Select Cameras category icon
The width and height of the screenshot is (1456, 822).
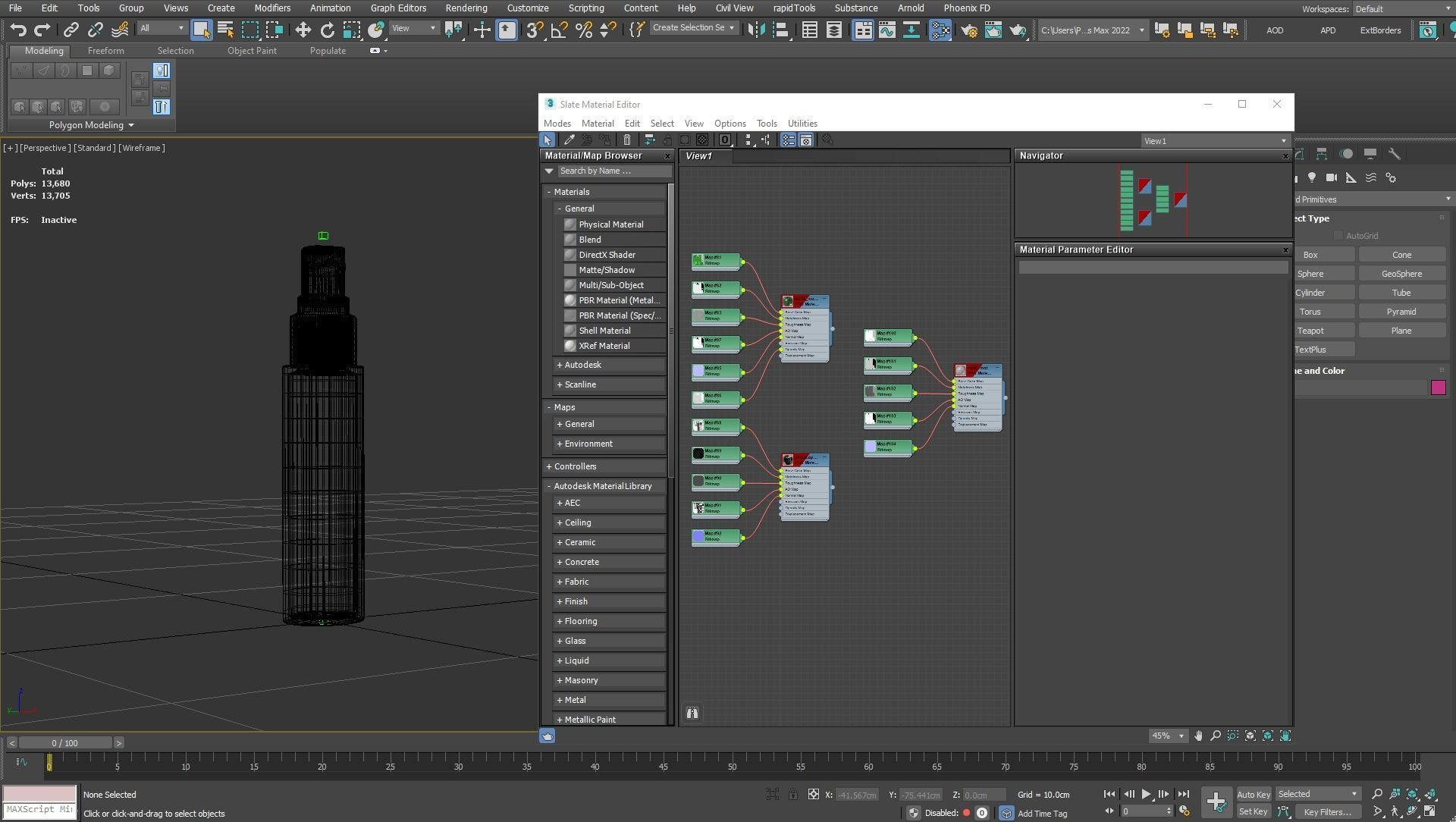[x=1332, y=177]
